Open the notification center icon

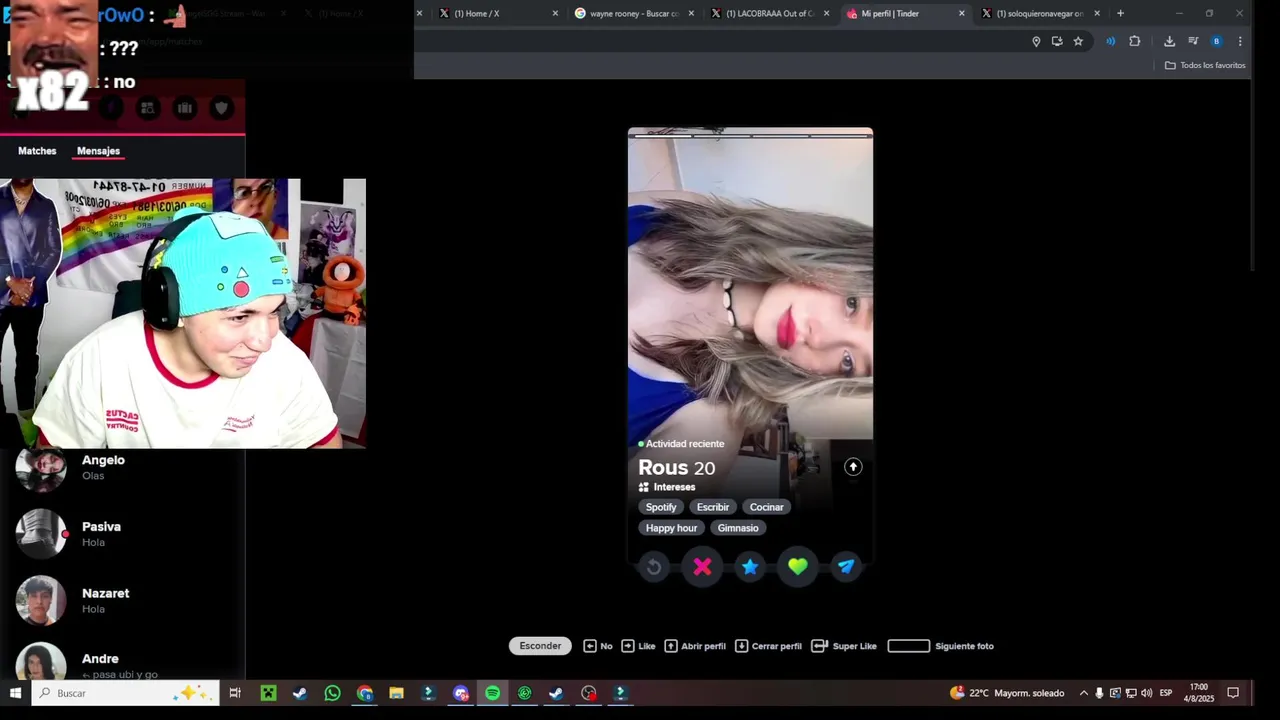click(1233, 693)
